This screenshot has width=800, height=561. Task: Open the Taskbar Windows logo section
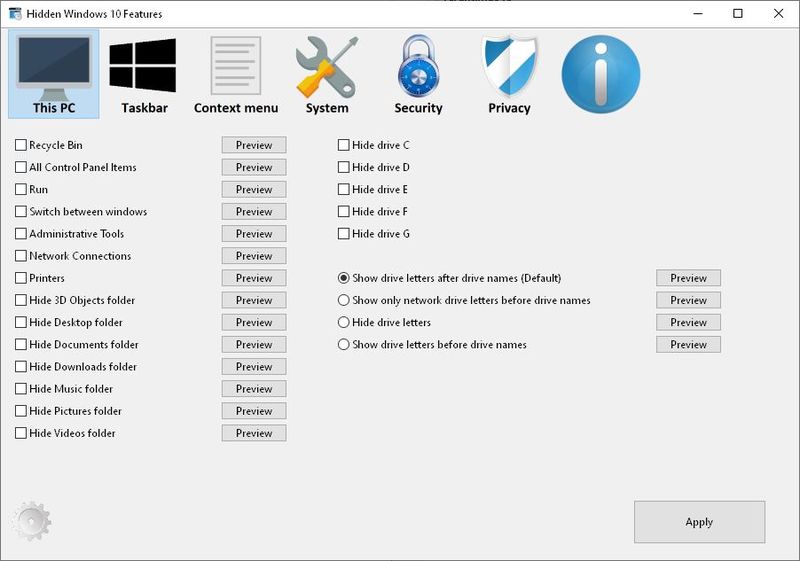coord(144,74)
